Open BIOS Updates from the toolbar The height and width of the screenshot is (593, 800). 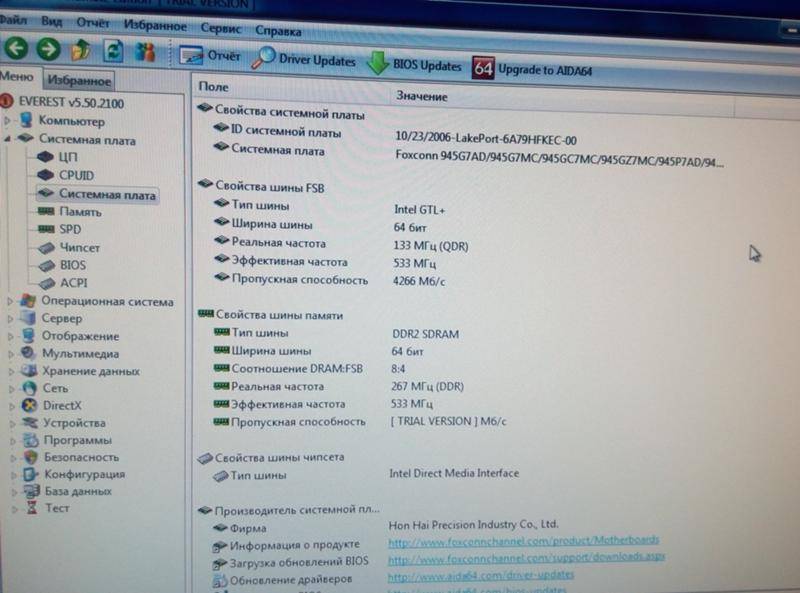pos(415,64)
